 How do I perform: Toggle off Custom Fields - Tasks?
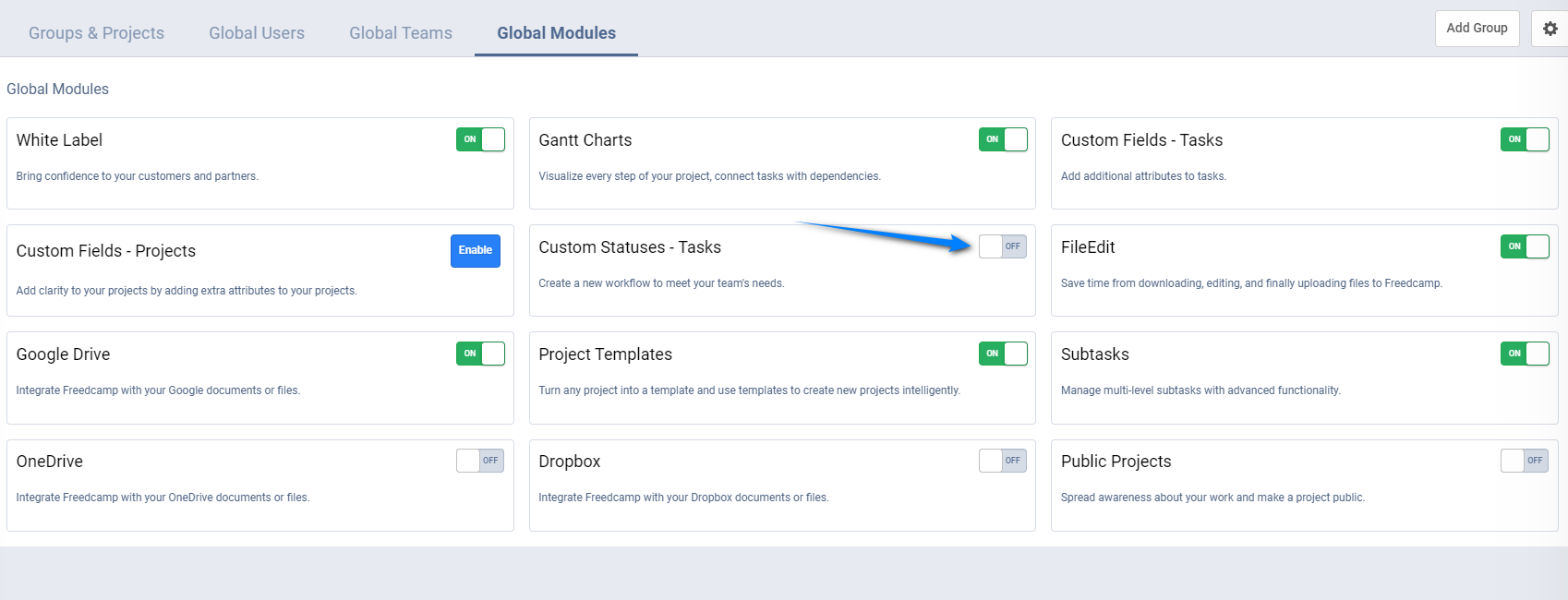1525,139
